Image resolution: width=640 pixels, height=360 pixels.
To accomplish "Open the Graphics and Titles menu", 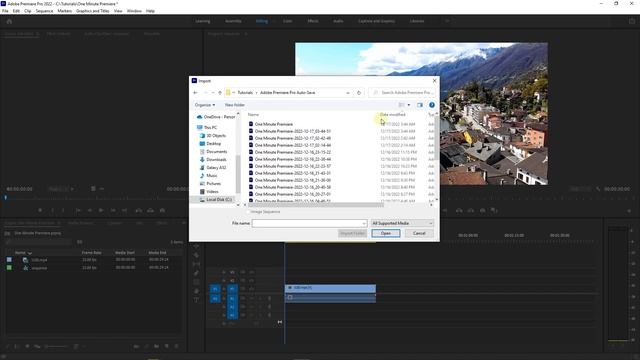I will click(x=93, y=11).
